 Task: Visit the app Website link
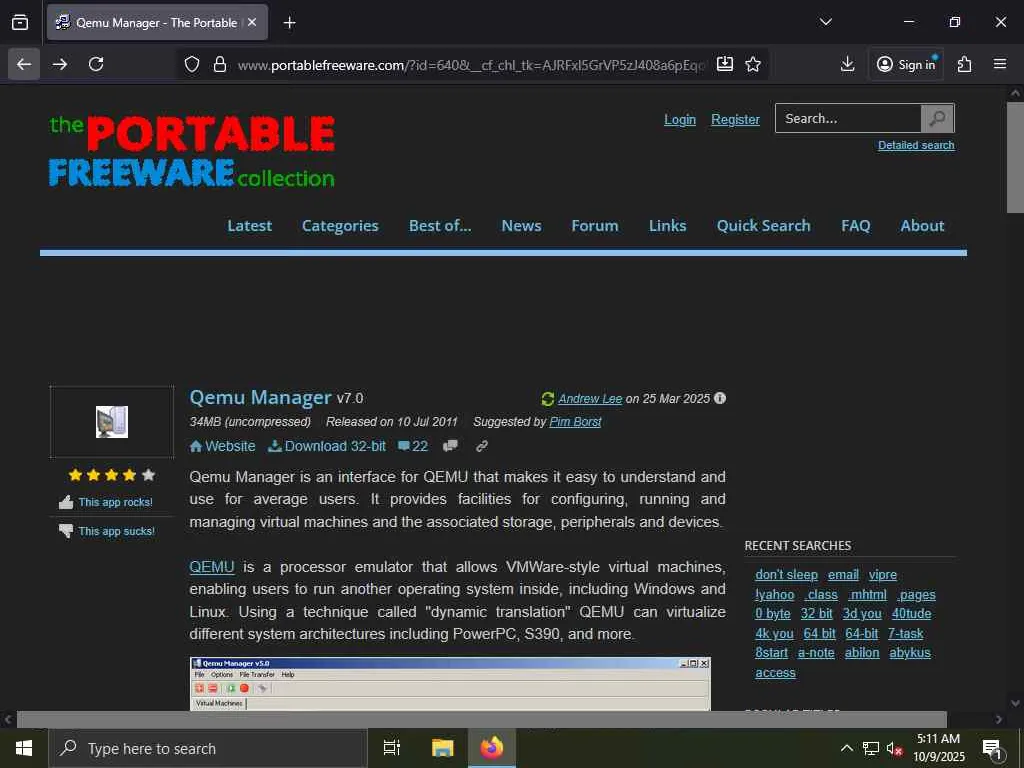point(223,446)
